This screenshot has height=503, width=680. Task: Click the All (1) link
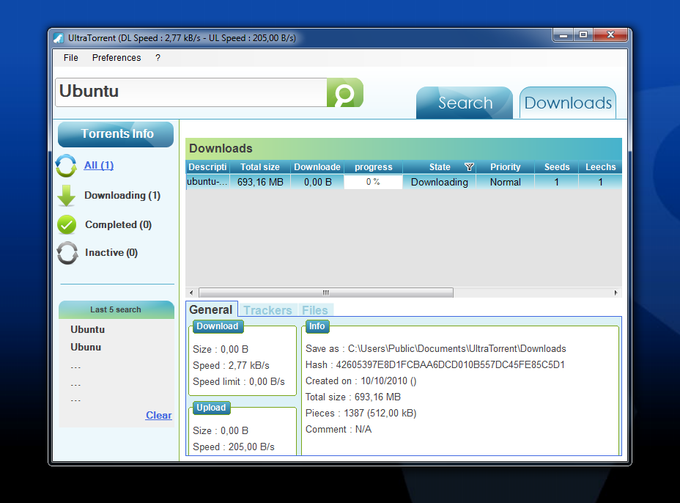click(x=99, y=165)
